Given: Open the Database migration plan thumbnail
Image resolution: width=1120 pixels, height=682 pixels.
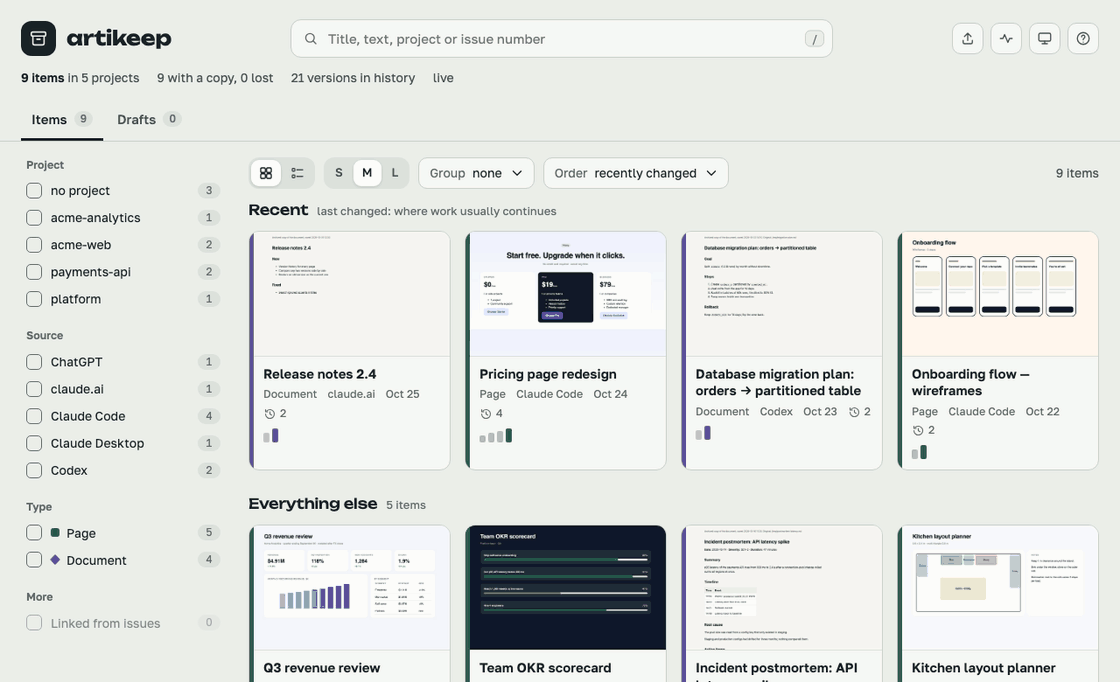Looking at the screenshot, I should (x=784, y=294).
